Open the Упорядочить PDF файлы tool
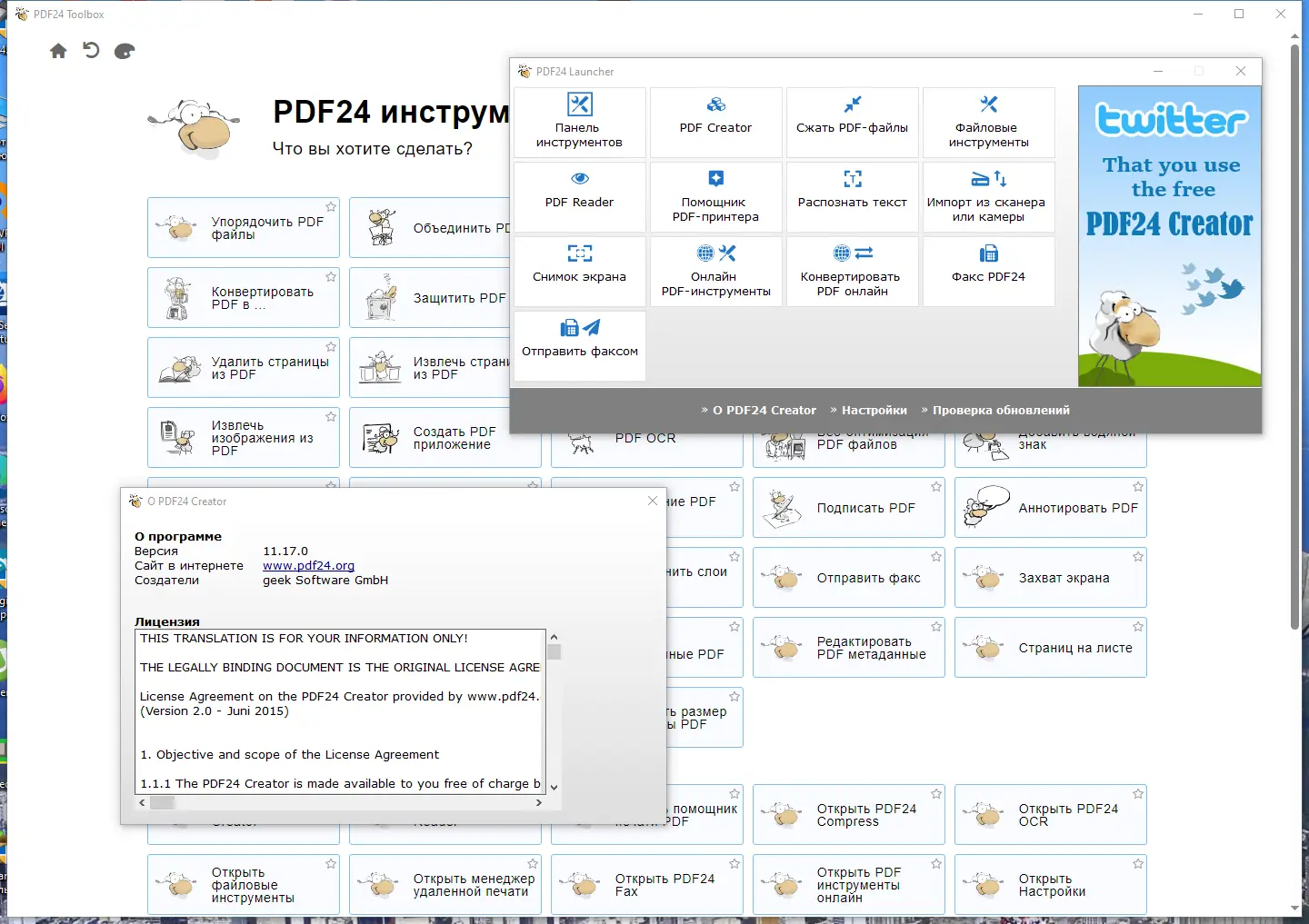This screenshot has height=924, width=1309. click(x=244, y=227)
